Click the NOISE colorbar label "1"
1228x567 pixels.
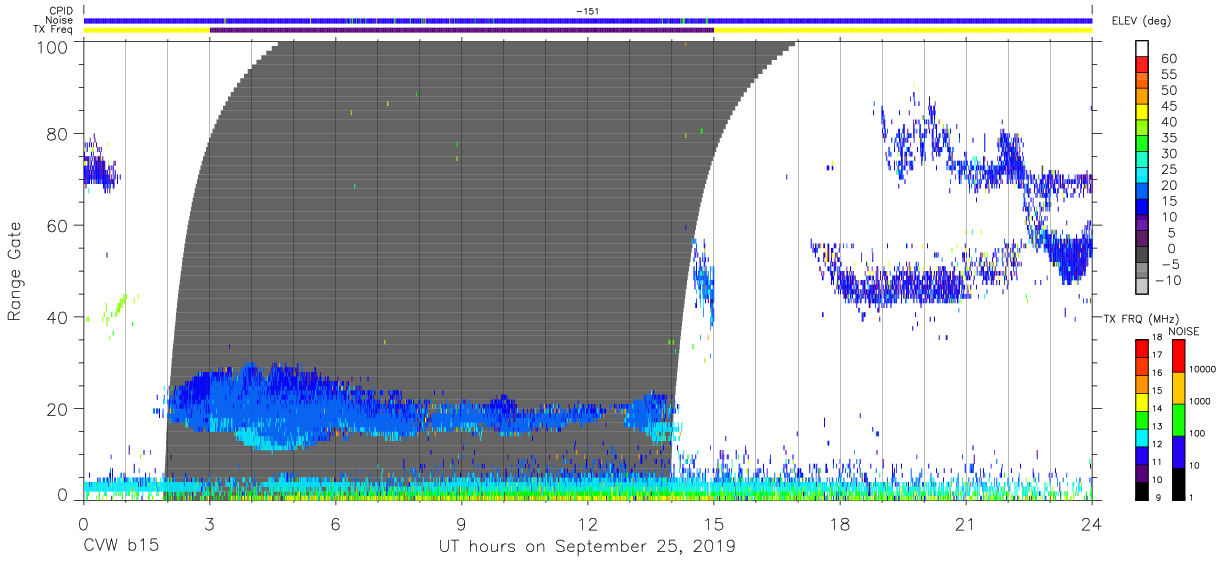pyautogui.click(x=1193, y=496)
